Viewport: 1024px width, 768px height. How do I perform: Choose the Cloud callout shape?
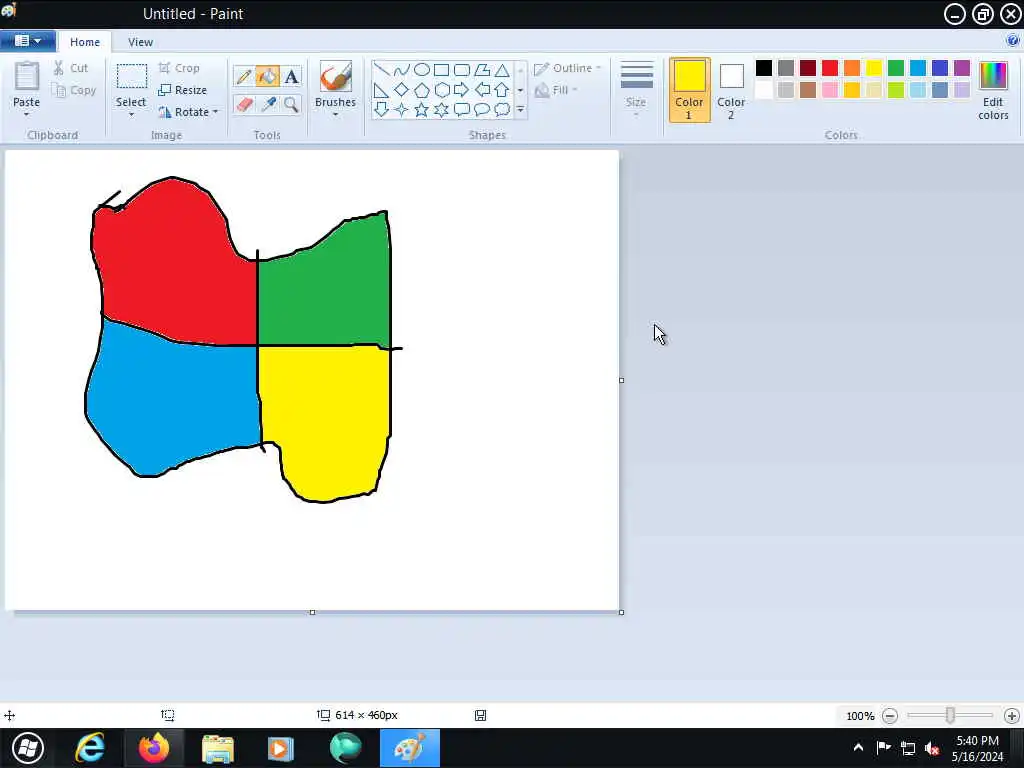(x=502, y=110)
